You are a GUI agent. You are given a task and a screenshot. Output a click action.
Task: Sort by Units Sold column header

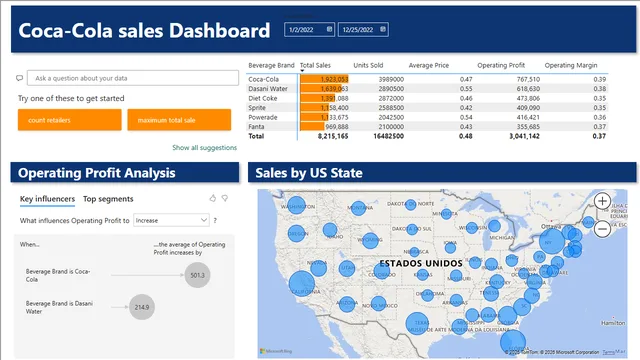click(x=368, y=65)
